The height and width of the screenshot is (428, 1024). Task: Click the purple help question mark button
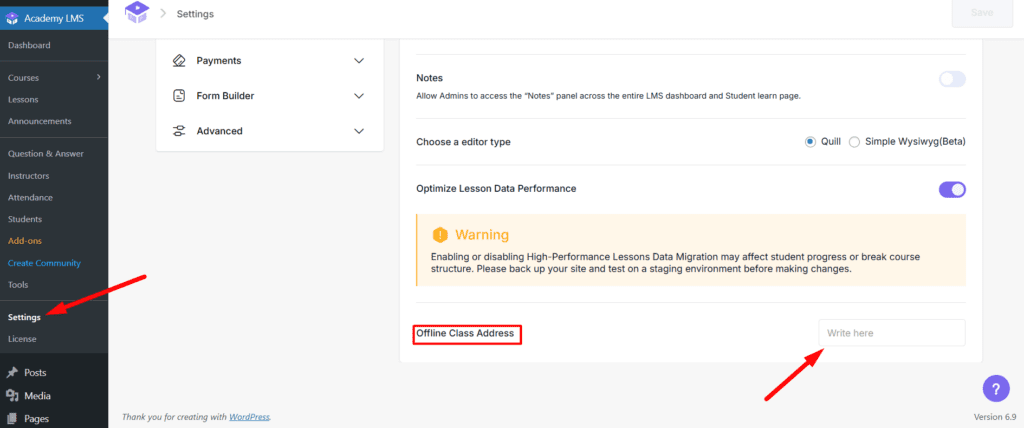996,388
